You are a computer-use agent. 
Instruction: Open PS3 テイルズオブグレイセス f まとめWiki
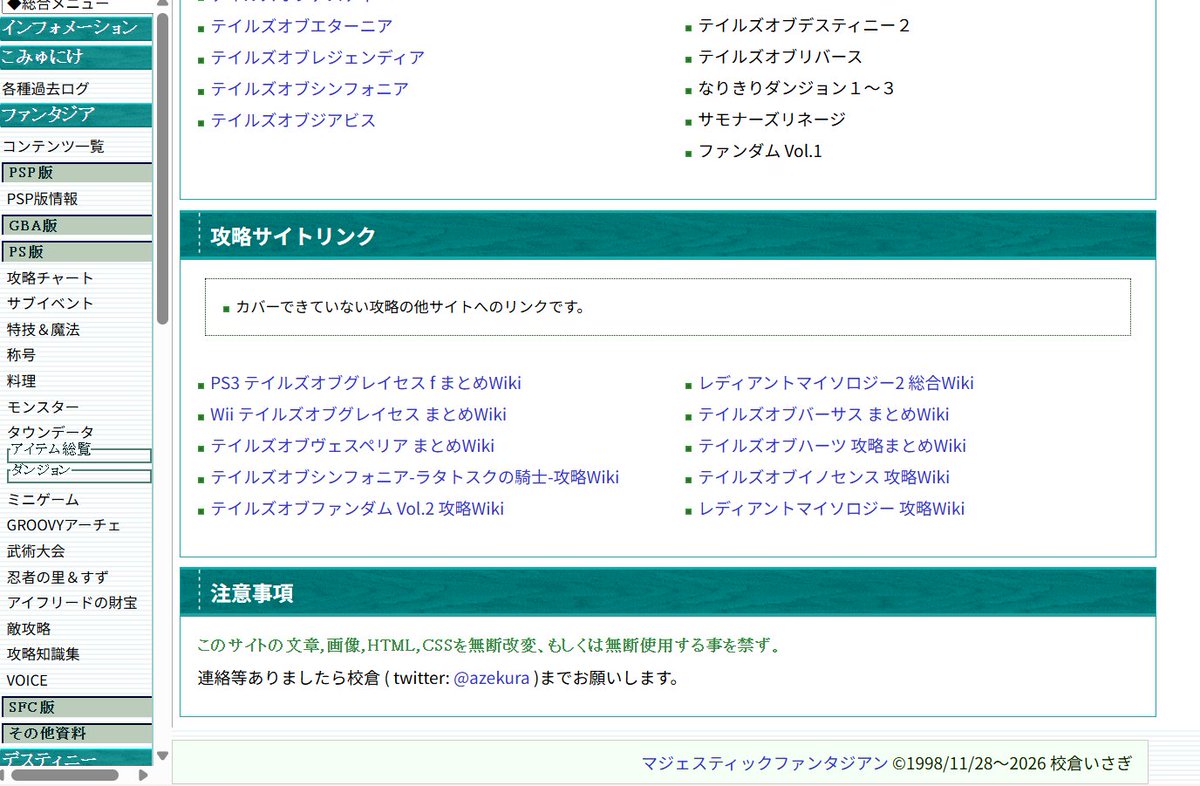pyautogui.click(x=366, y=383)
